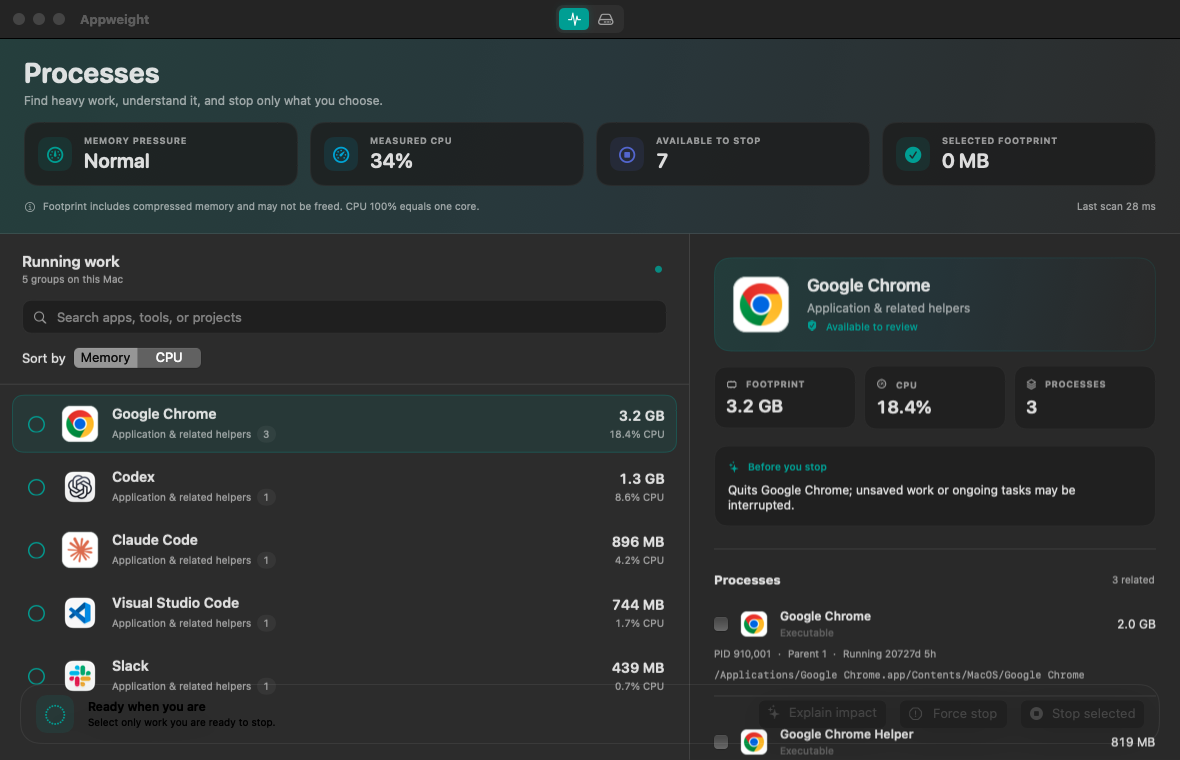Select the Slack group radio circle
The height and width of the screenshot is (760, 1180).
pyautogui.click(x=36, y=676)
